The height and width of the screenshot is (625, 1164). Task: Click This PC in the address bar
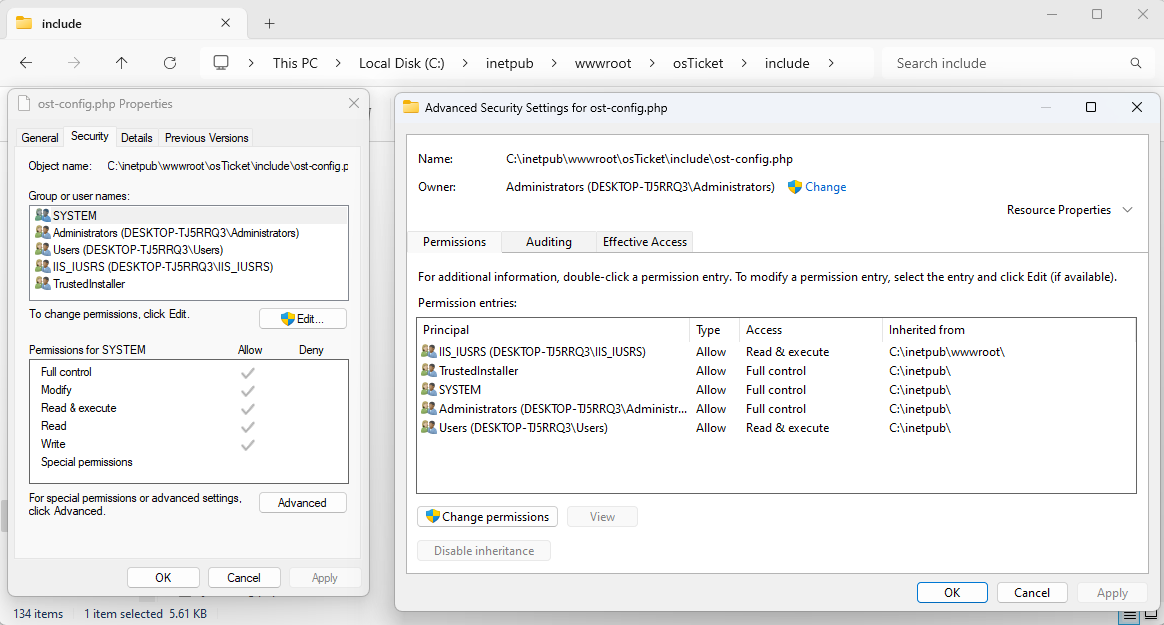coord(295,63)
